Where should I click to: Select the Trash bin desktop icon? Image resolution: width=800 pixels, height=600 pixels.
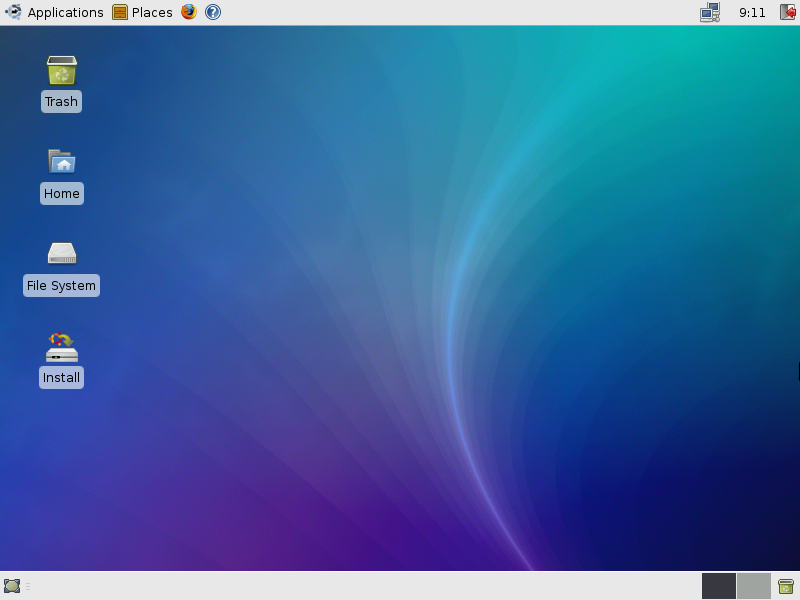[61, 71]
